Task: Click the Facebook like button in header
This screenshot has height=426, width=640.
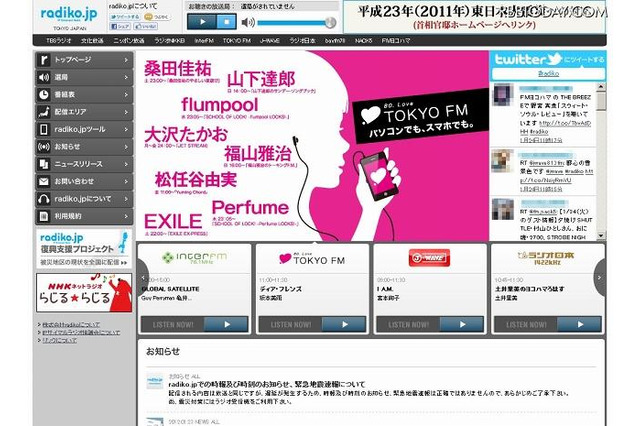Action: point(146,27)
